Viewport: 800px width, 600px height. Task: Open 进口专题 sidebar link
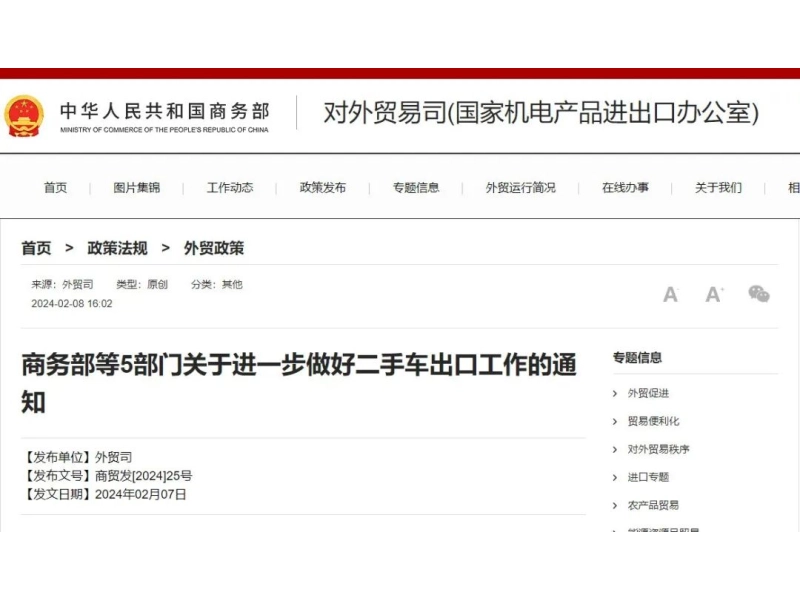tap(648, 477)
